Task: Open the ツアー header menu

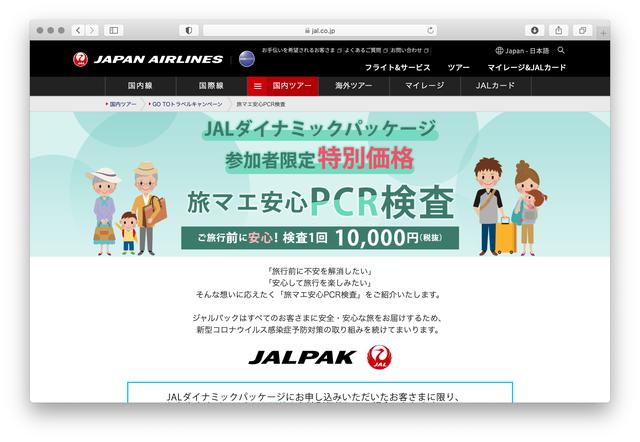Action: click(458, 67)
